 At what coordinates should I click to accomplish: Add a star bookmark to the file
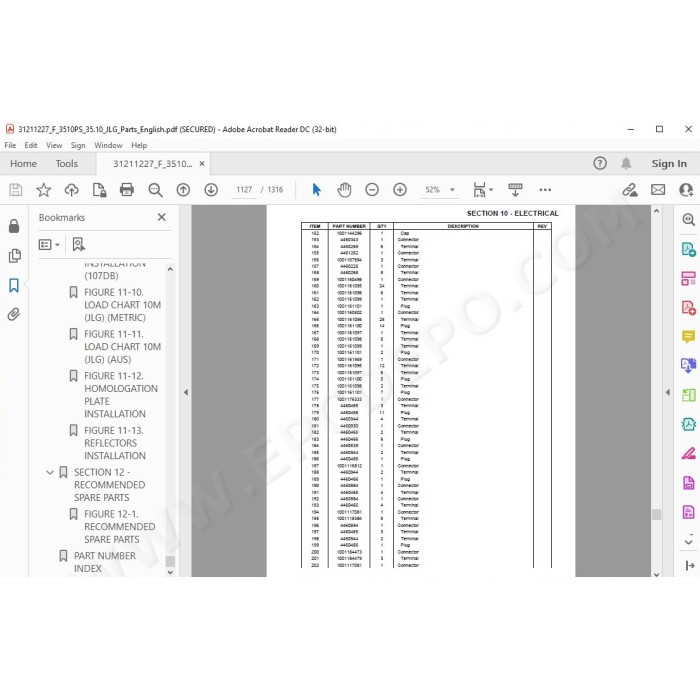(43, 190)
